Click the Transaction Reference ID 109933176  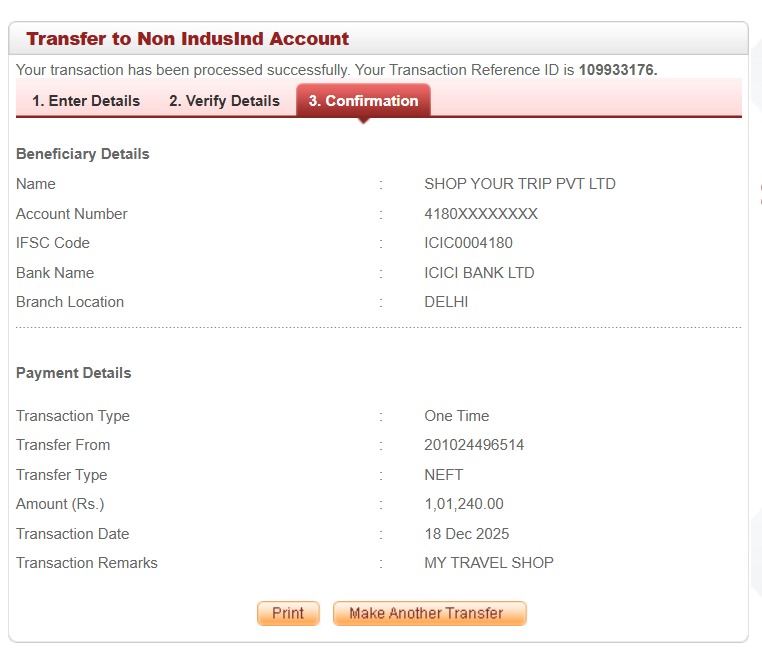(x=616, y=70)
